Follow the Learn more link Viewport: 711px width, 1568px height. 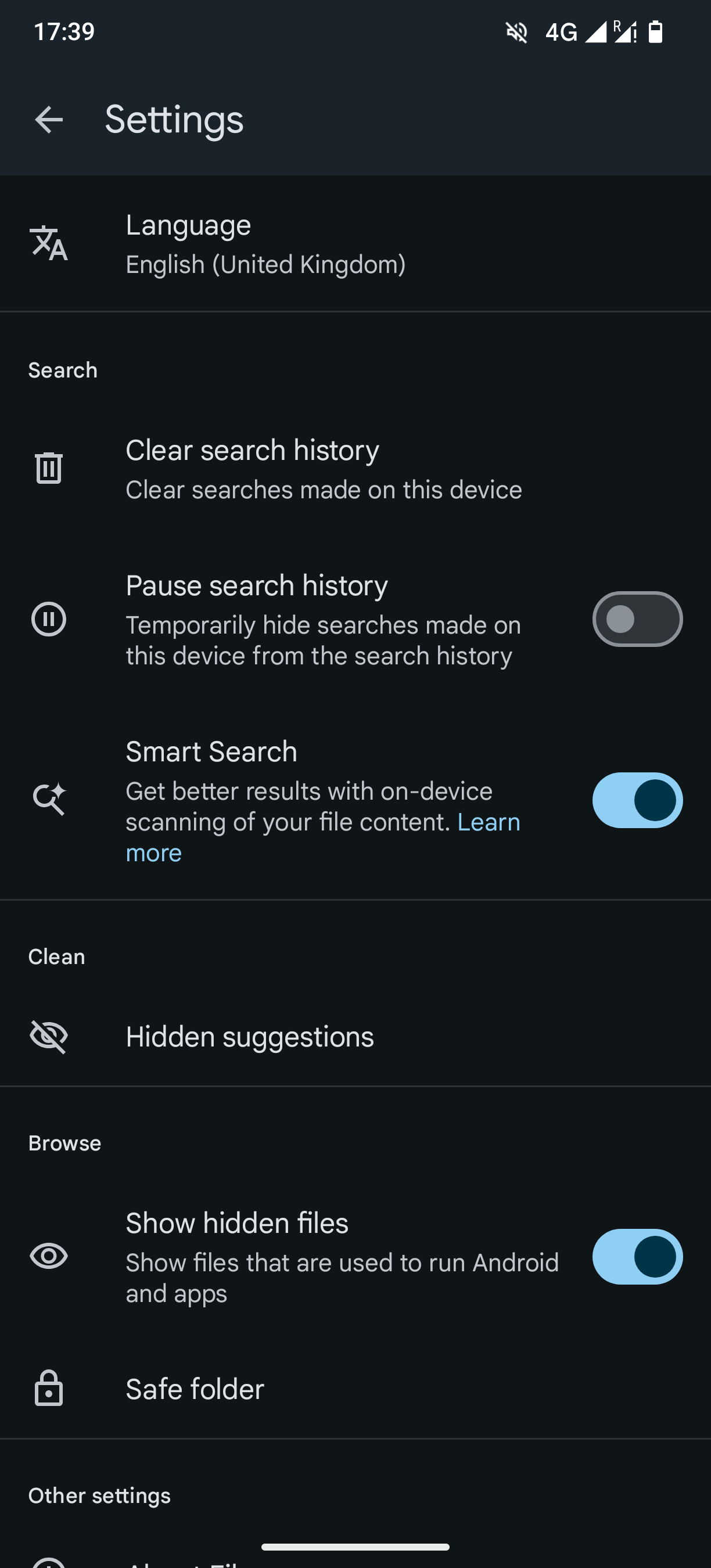coord(488,822)
